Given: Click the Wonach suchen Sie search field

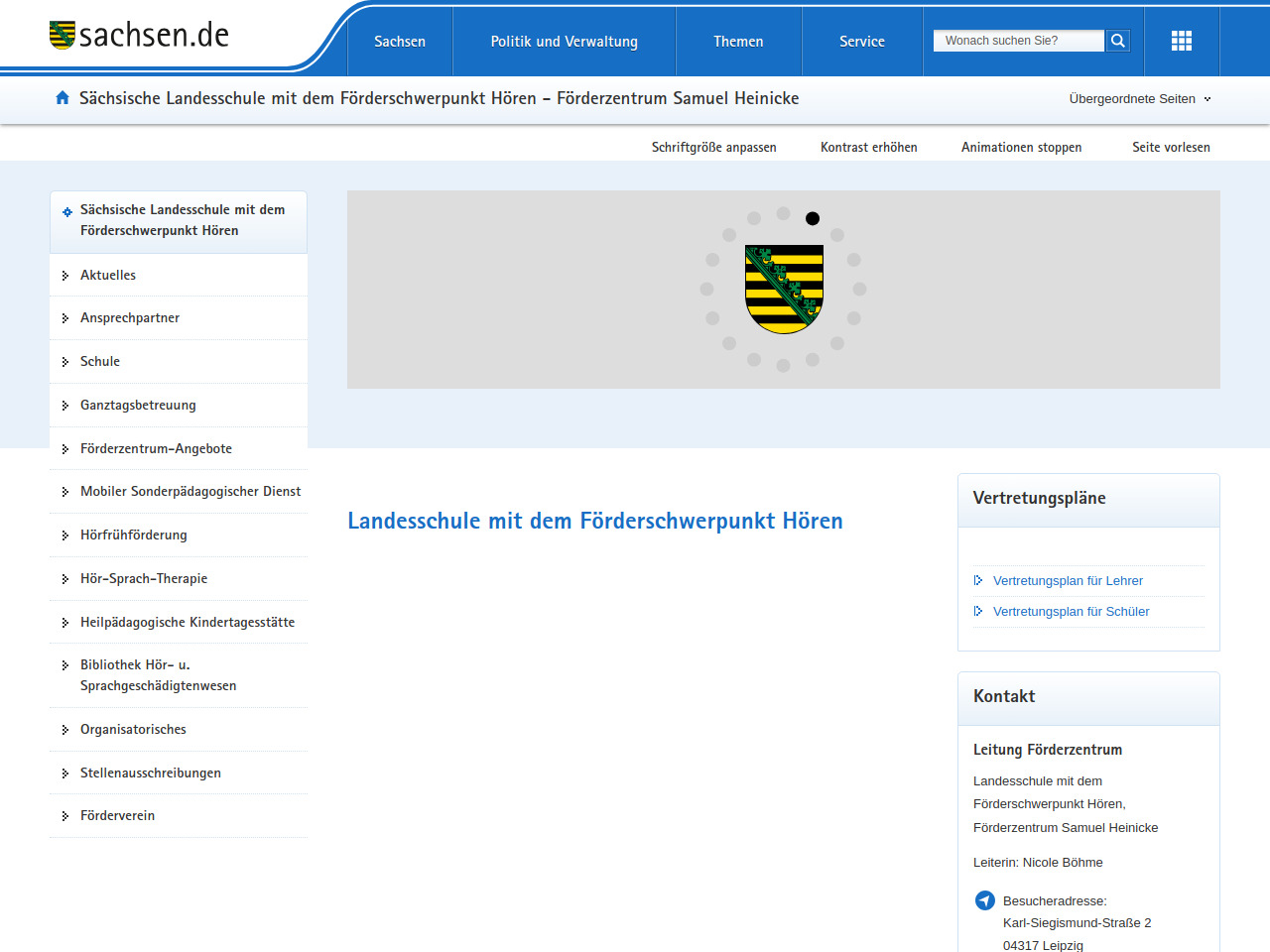Looking at the screenshot, I should (x=1017, y=41).
